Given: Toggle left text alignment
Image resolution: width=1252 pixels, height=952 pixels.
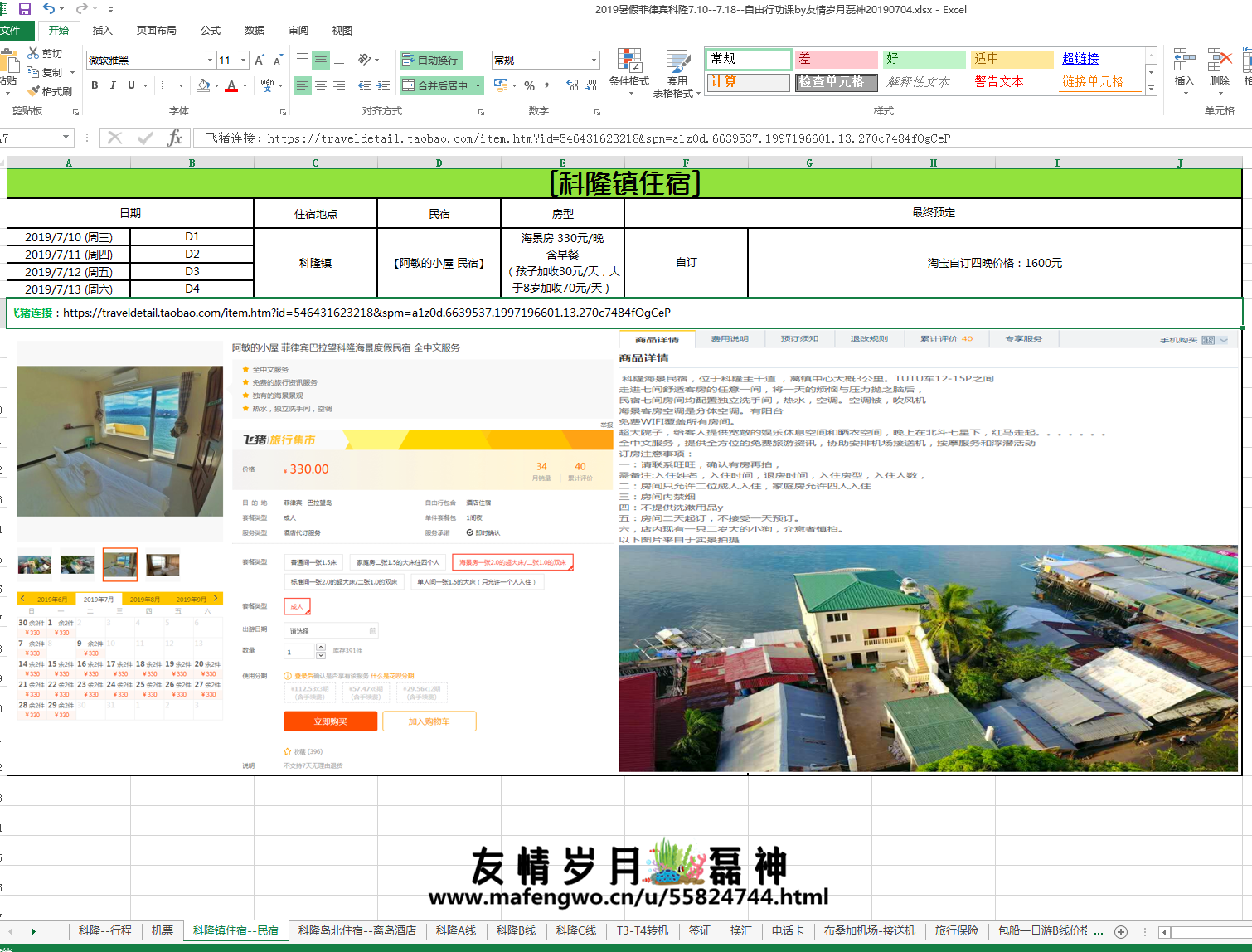Looking at the screenshot, I should point(303,85).
